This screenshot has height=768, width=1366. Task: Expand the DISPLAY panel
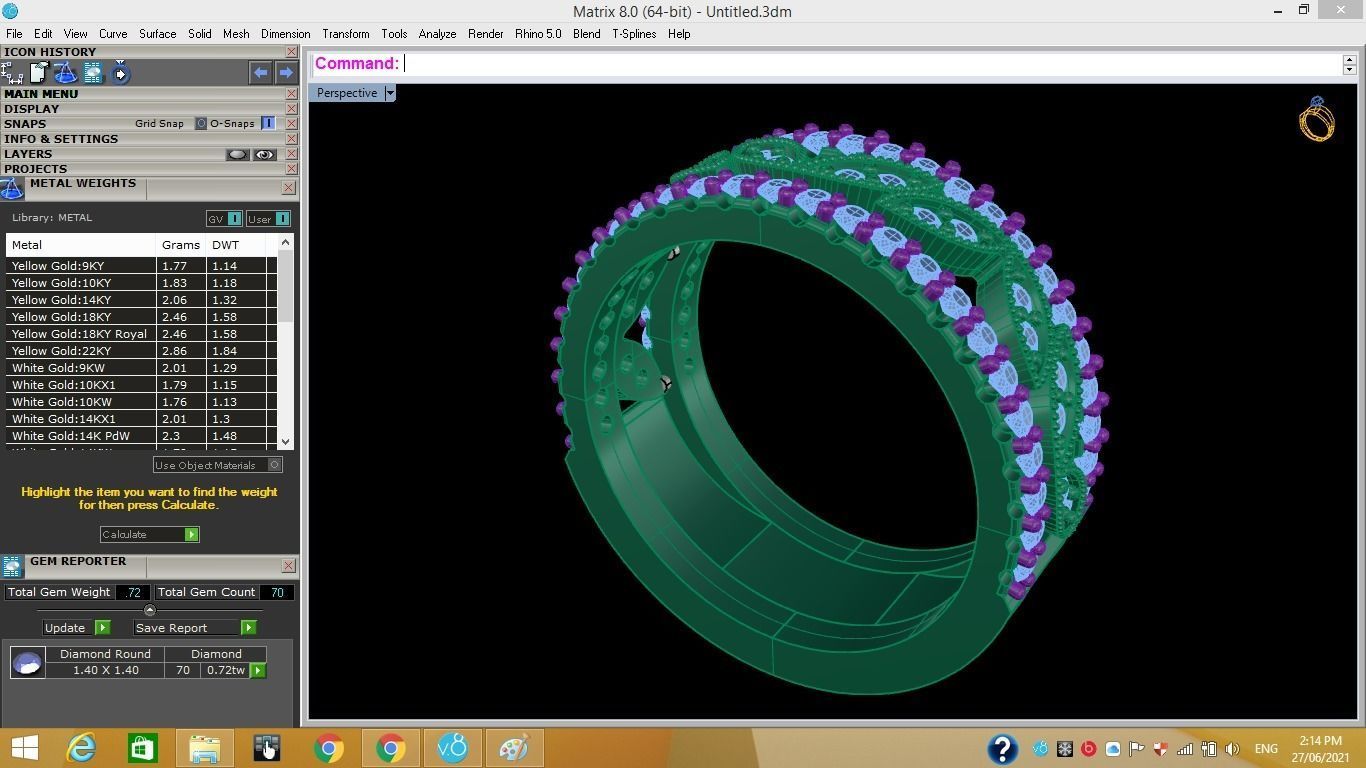pos(31,109)
